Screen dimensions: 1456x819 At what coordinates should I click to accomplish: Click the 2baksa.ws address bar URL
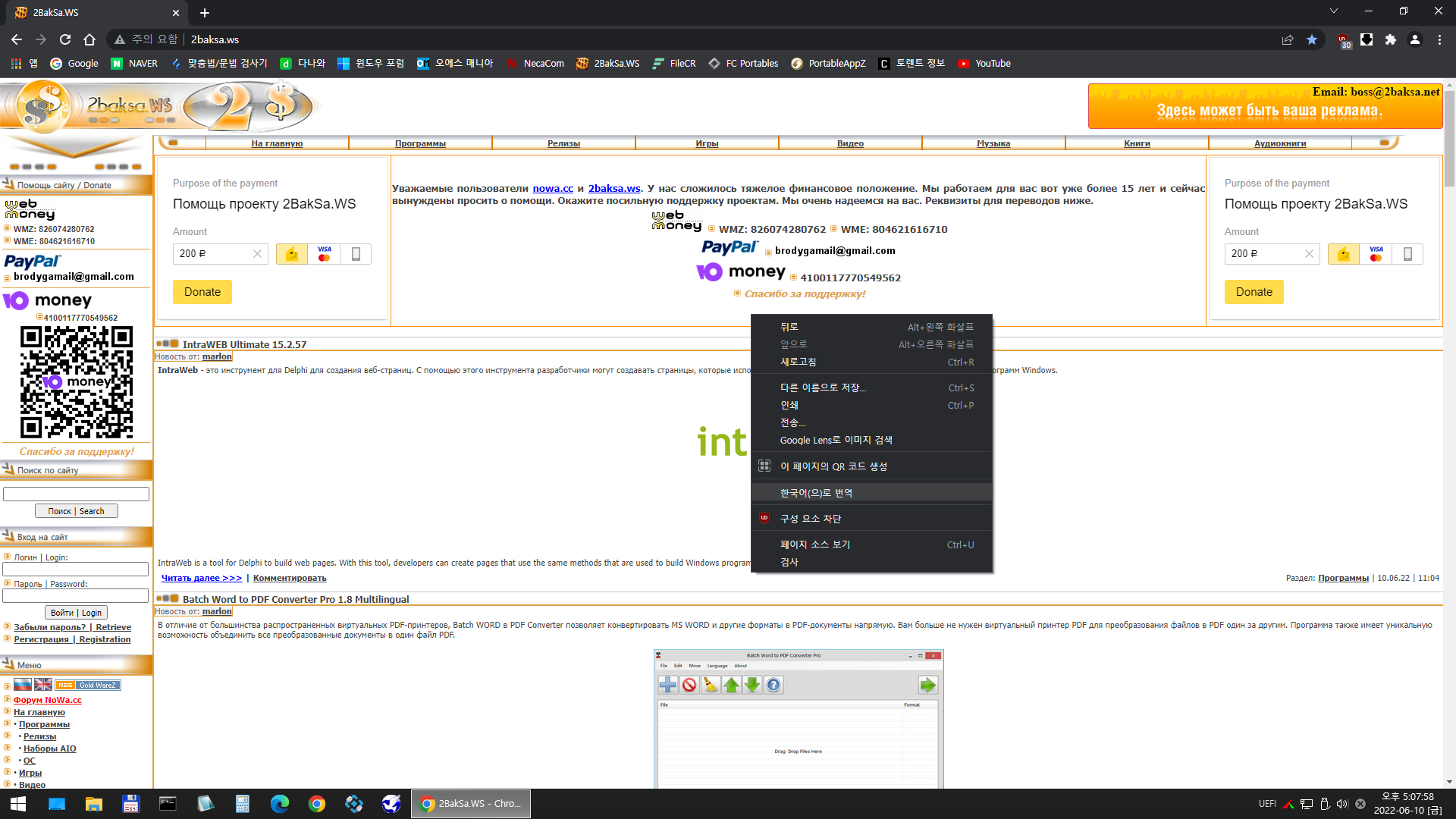click(215, 39)
